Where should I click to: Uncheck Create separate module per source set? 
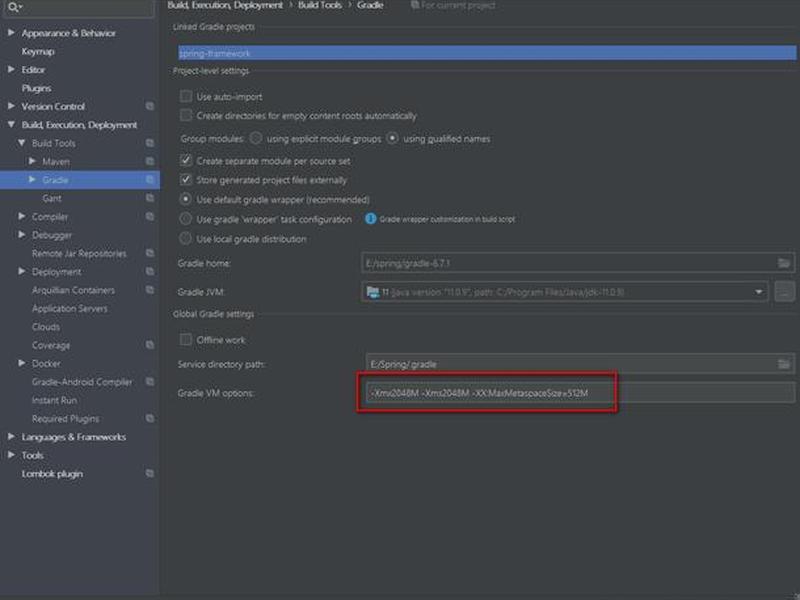coord(186,161)
